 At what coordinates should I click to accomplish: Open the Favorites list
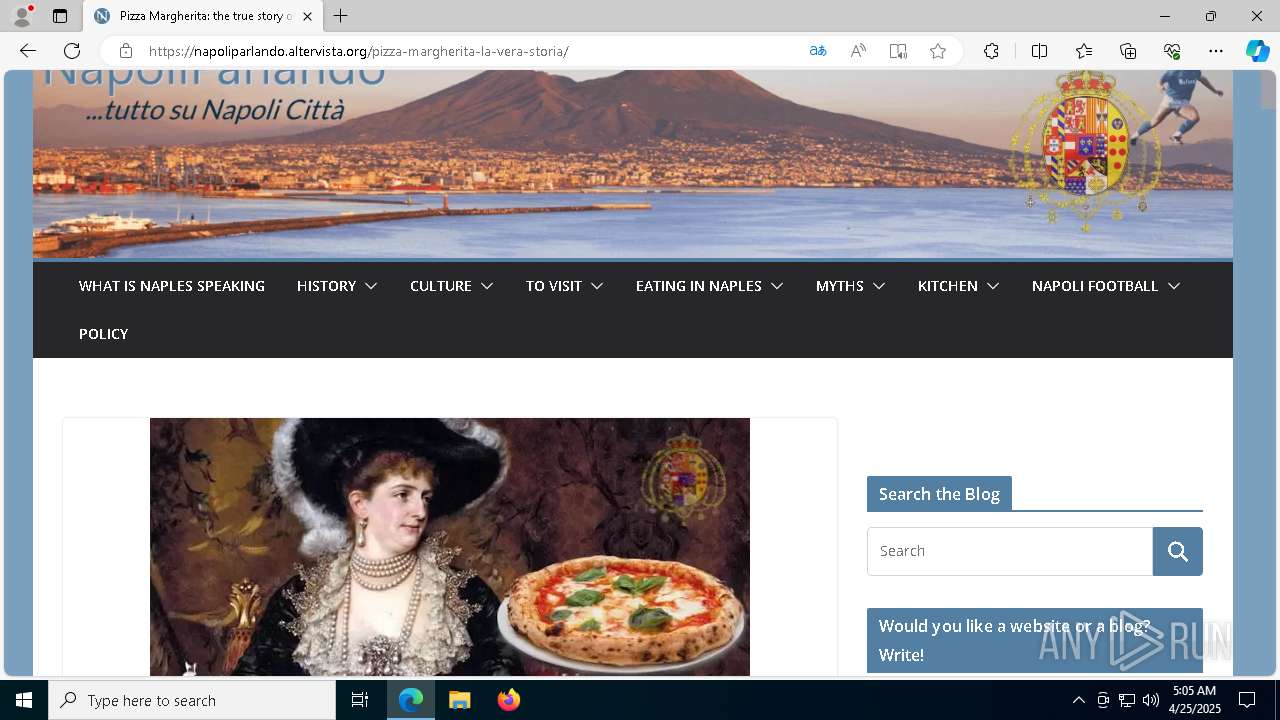coord(1084,51)
